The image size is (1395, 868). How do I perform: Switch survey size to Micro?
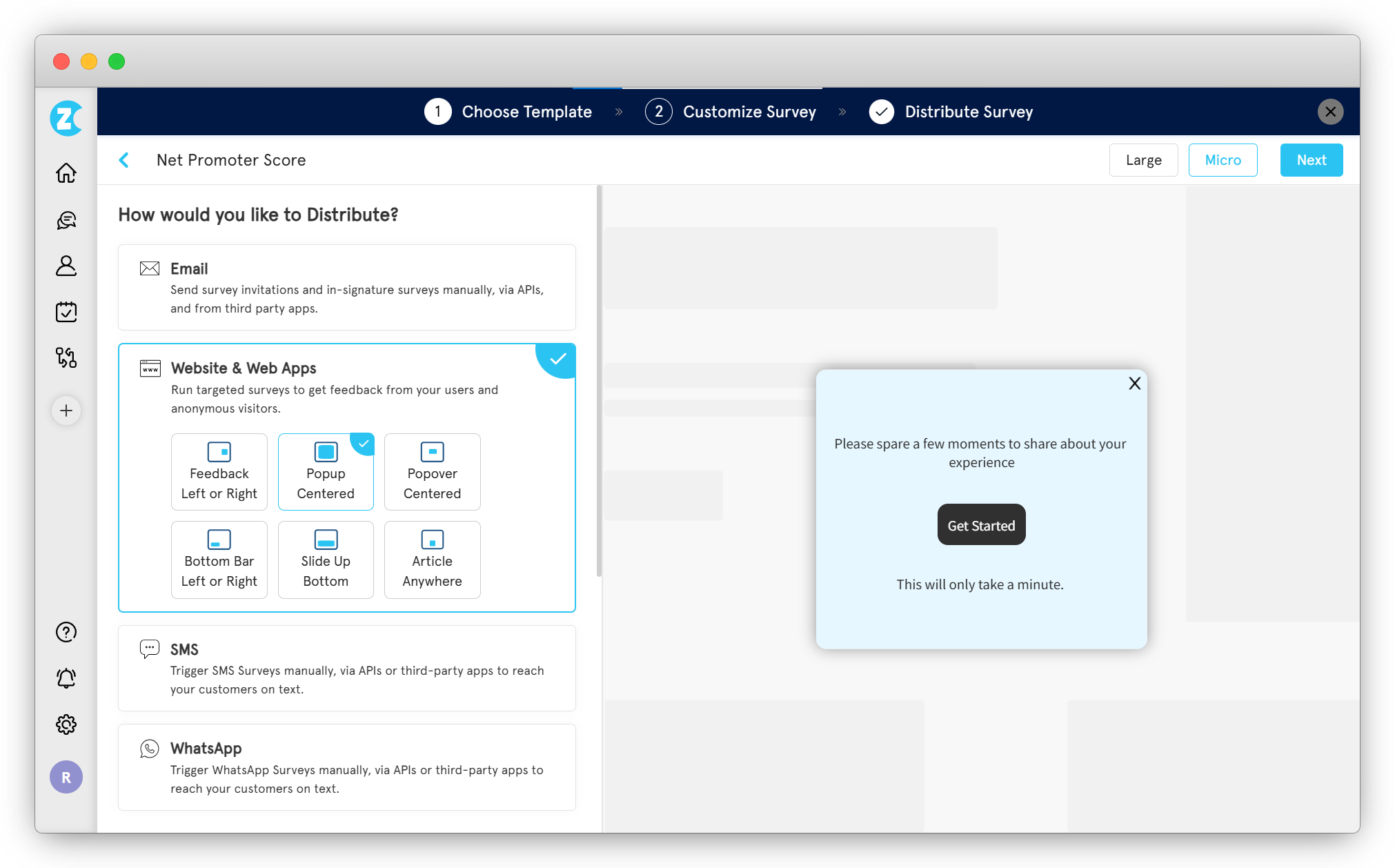click(1223, 159)
